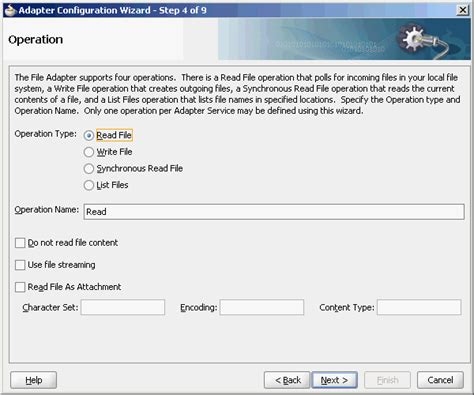Viewport: 474px width, 395px height.
Task: Select Synchronous Read File option
Action: pos(89,169)
